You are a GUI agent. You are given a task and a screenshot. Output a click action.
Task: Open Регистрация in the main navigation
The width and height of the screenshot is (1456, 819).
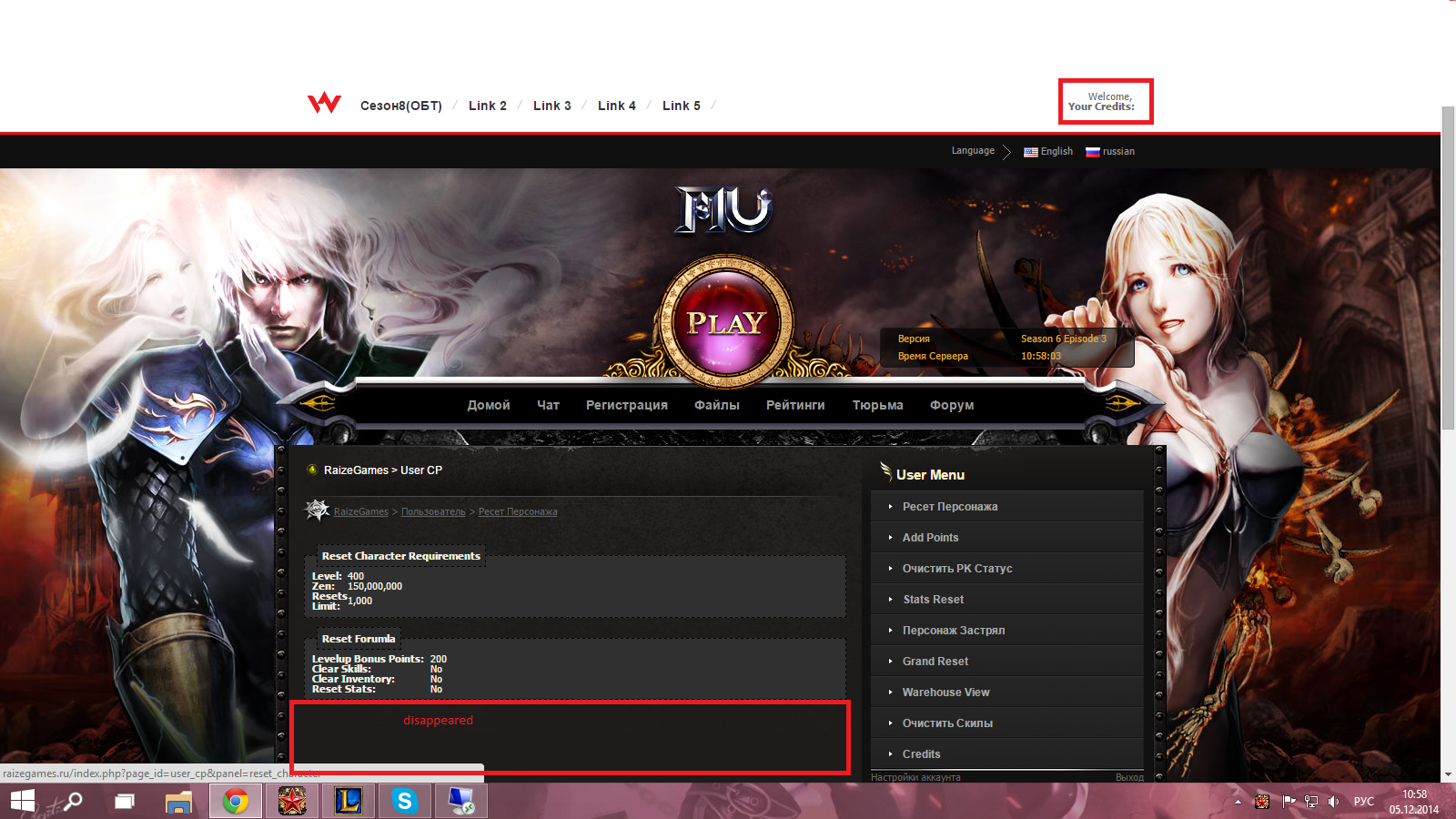[626, 405]
